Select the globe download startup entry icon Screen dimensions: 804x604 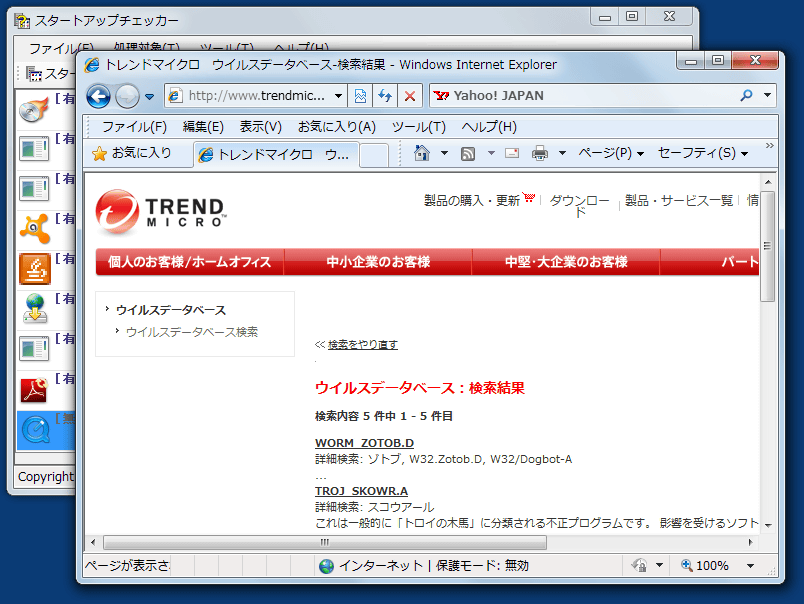tap(34, 309)
